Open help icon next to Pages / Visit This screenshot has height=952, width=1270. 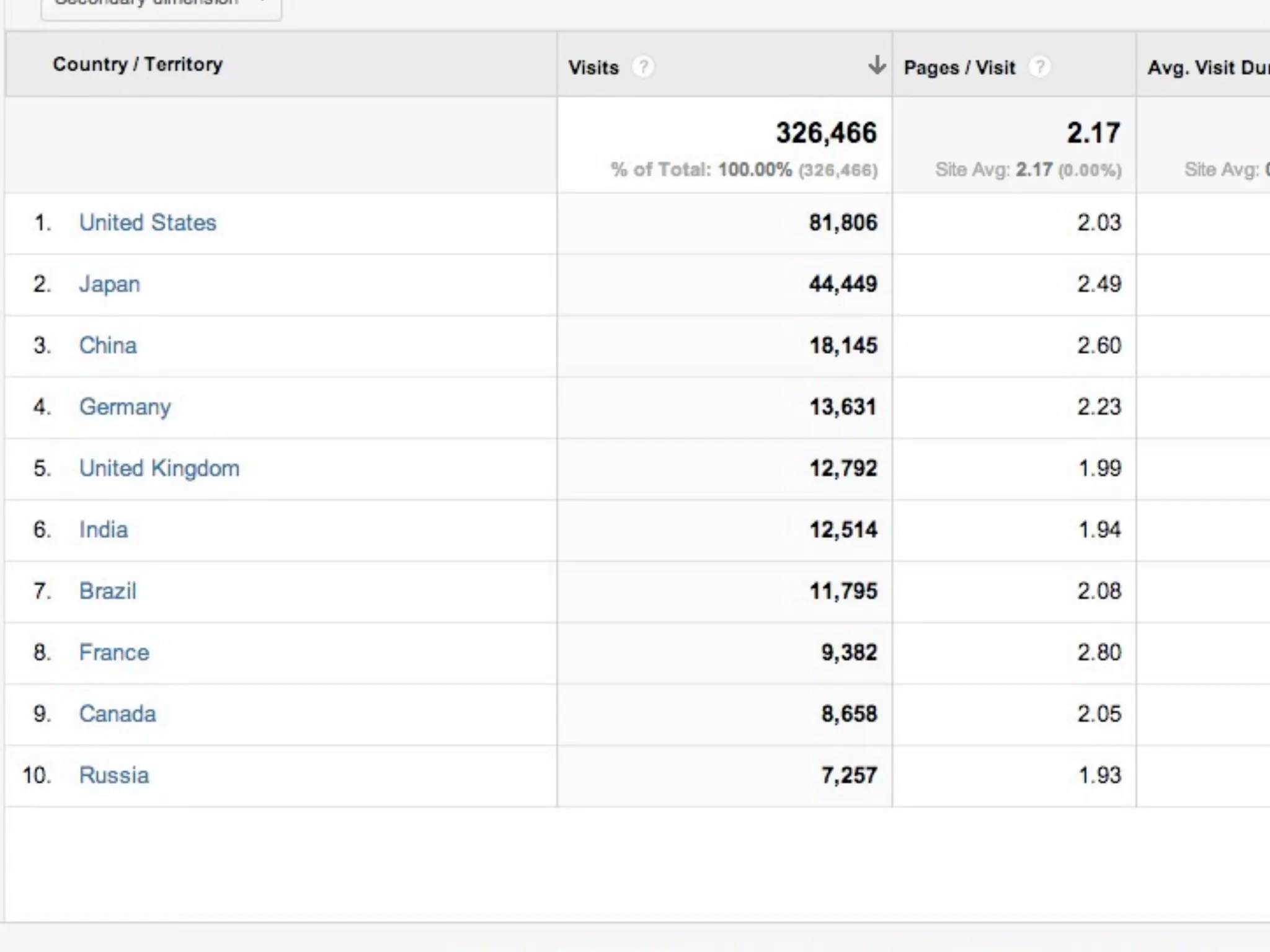coord(1040,66)
